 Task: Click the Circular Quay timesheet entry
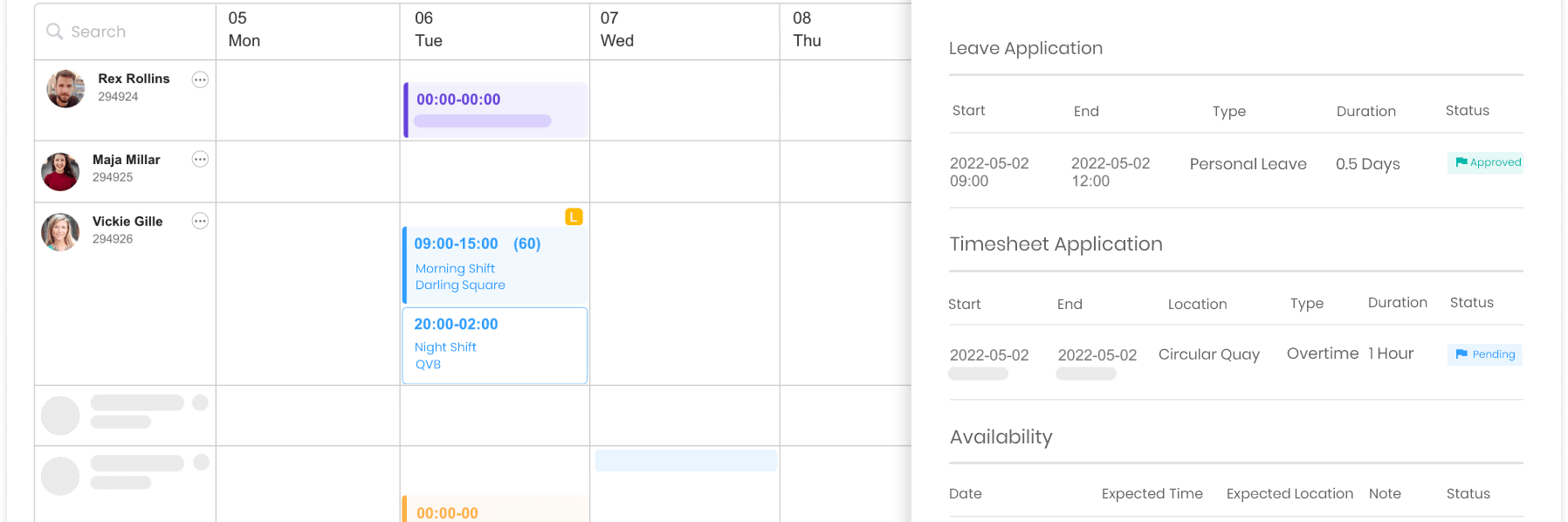[1208, 354]
